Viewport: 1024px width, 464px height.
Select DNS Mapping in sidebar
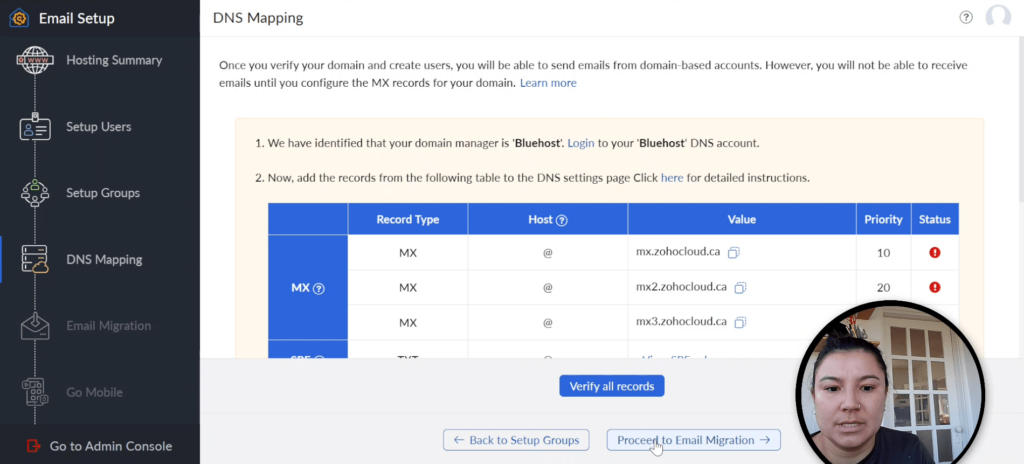[x=104, y=259]
